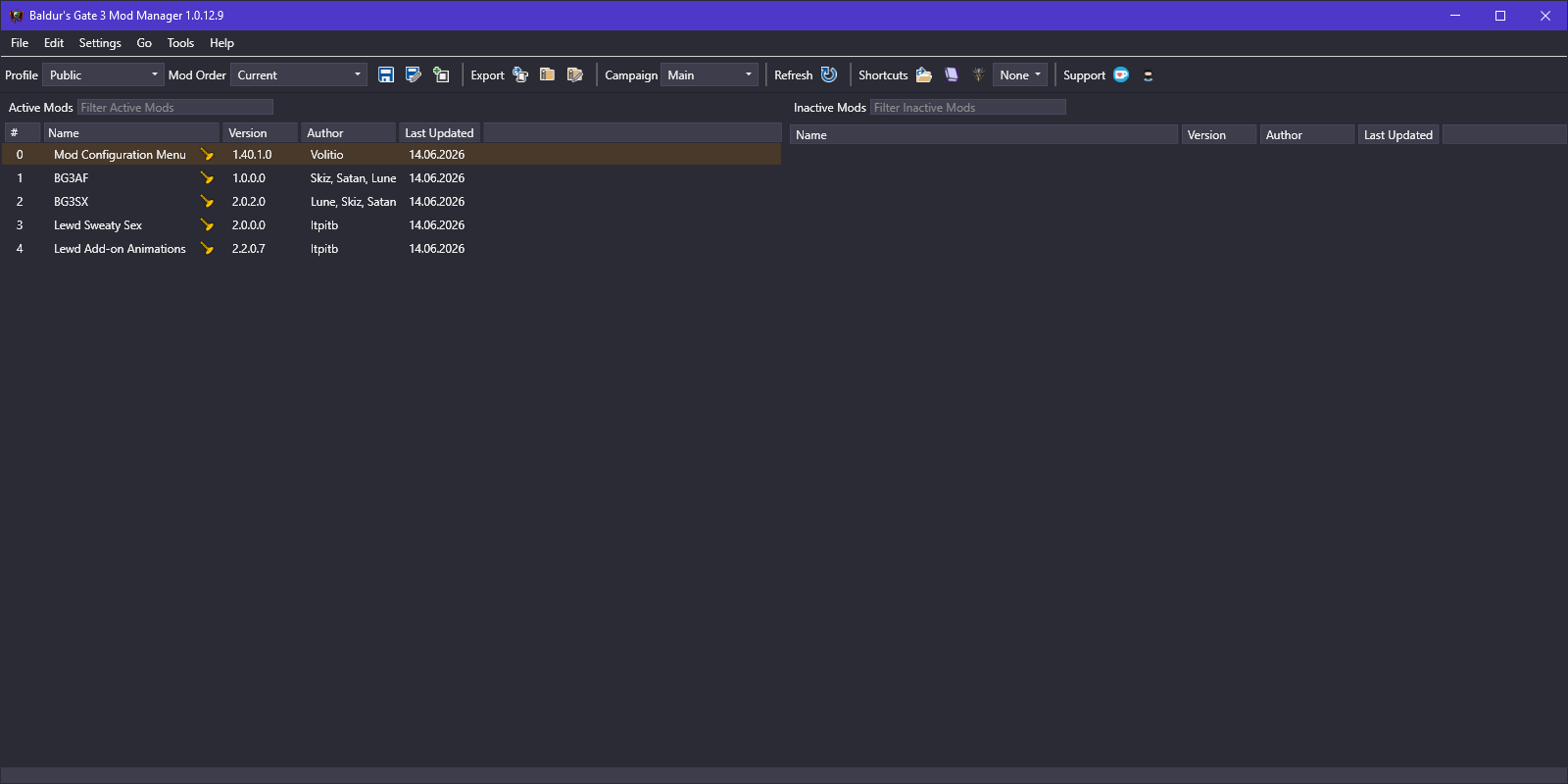Click the author Volitio
The width and height of the screenshot is (1568, 784).
(327, 155)
